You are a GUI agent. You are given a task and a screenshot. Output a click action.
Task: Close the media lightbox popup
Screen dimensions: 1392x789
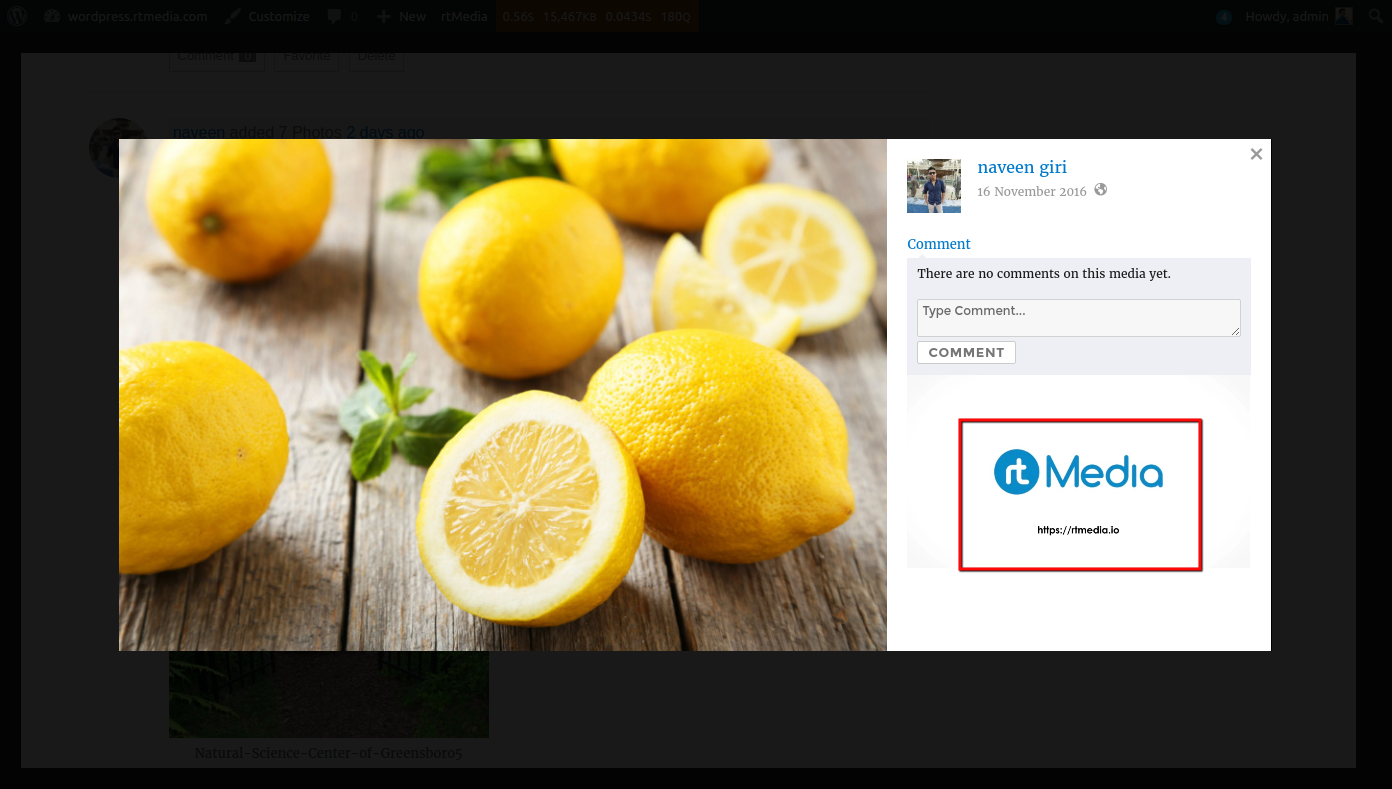(1256, 154)
